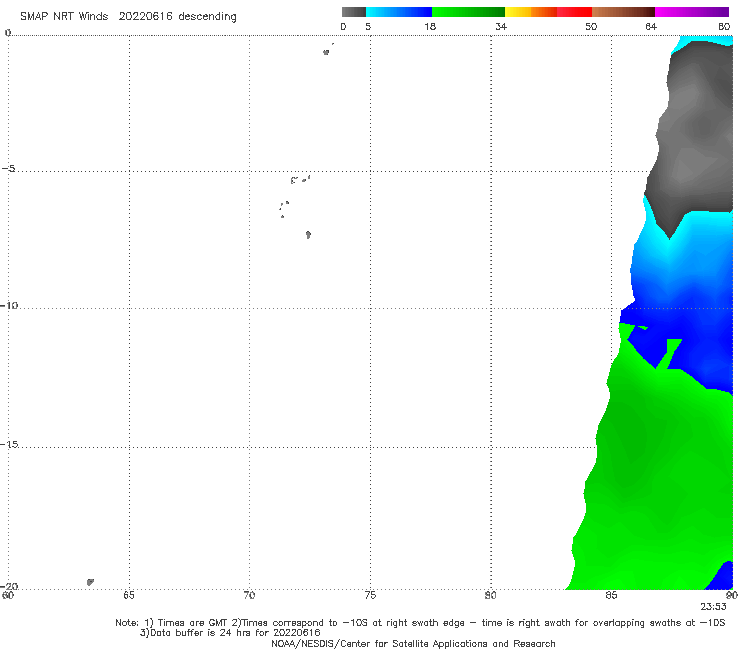Click the magenta-purple segment of the color bar

pos(692,12)
